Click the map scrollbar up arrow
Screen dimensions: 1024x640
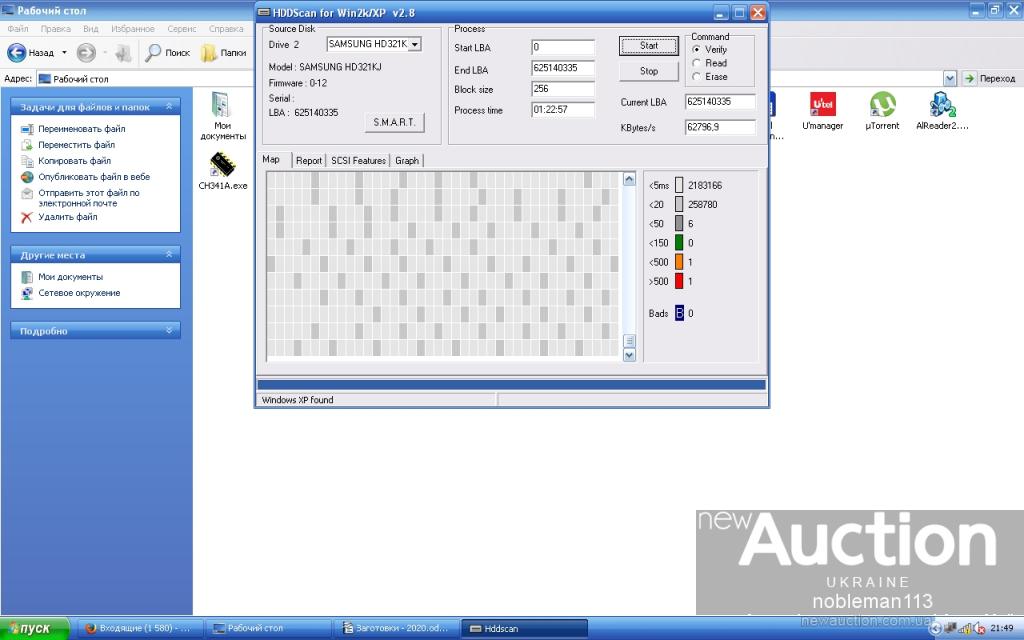tap(629, 180)
